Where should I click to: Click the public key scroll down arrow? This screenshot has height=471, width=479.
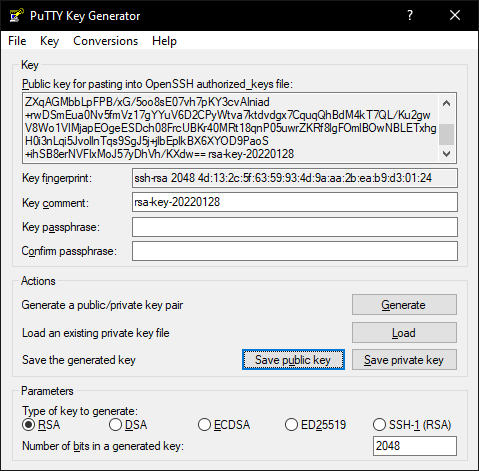point(447,154)
